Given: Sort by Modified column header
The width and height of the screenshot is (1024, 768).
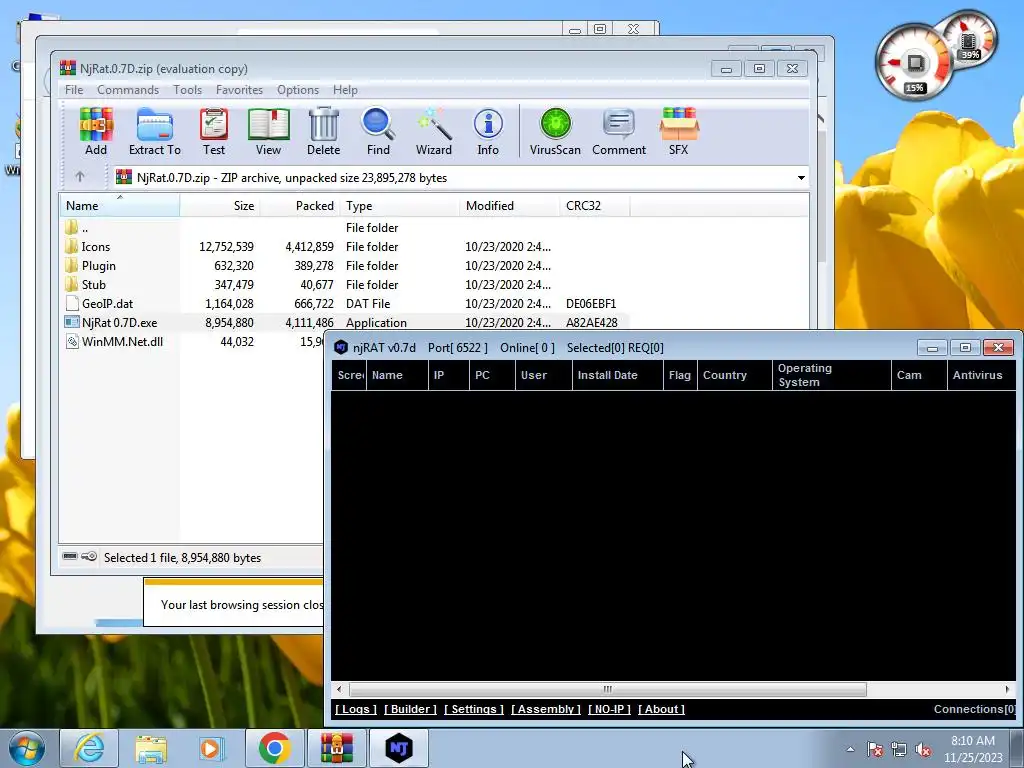Looking at the screenshot, I should coord(509,205).
